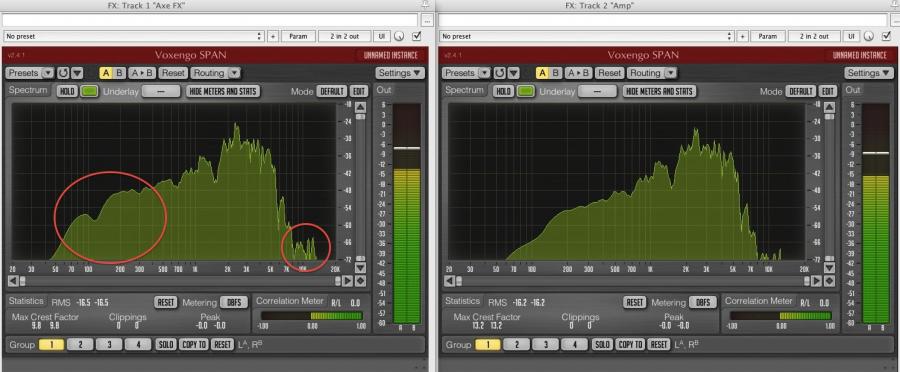
Task: Select Group 4 tab in Amp SPAN
Action: [574, 344]
